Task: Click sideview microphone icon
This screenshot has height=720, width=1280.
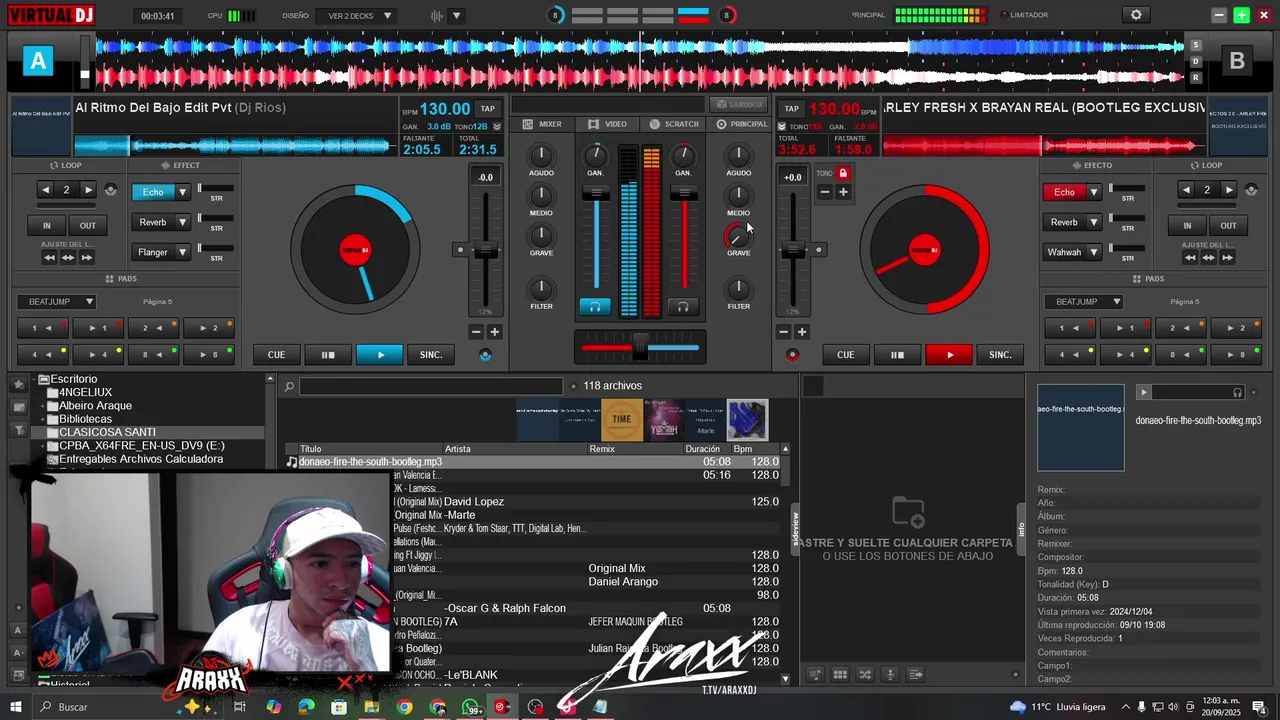Action: (890, 675)
